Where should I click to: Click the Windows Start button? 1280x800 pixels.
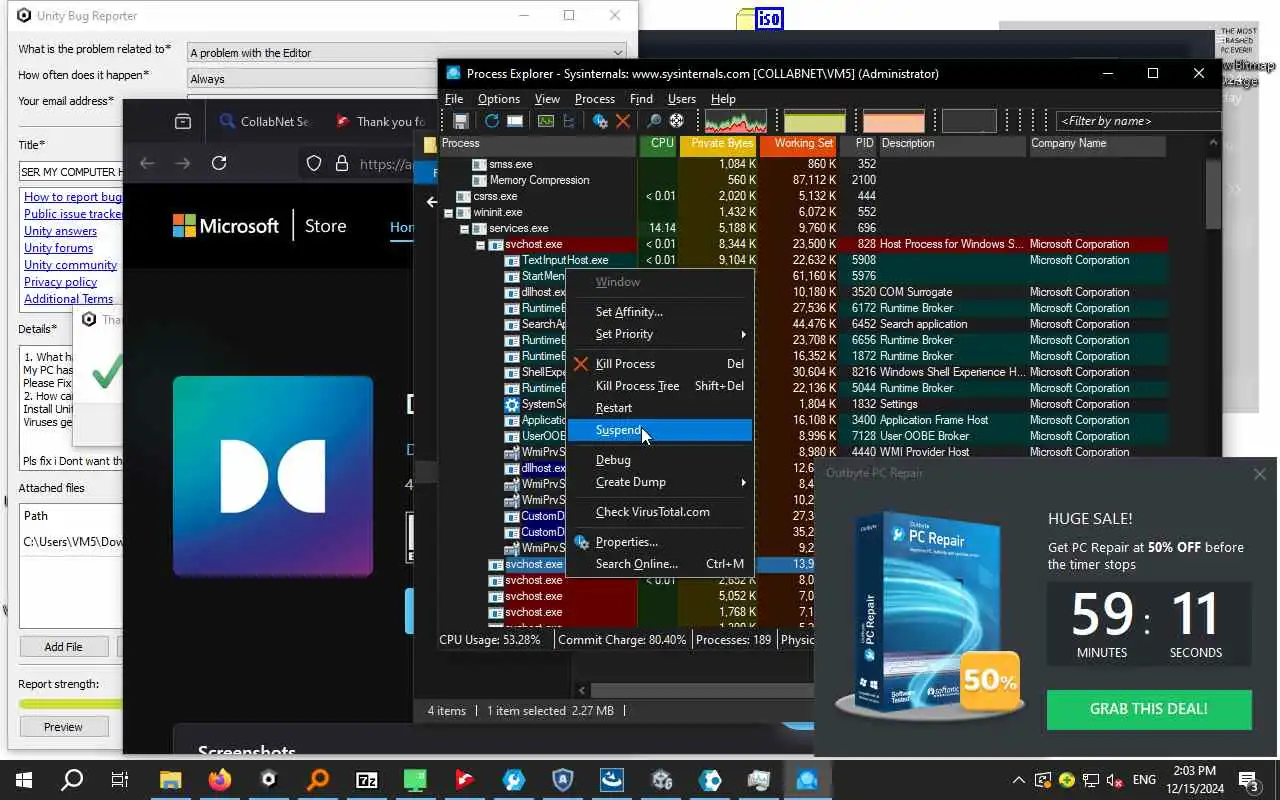[x=24, y=780]
